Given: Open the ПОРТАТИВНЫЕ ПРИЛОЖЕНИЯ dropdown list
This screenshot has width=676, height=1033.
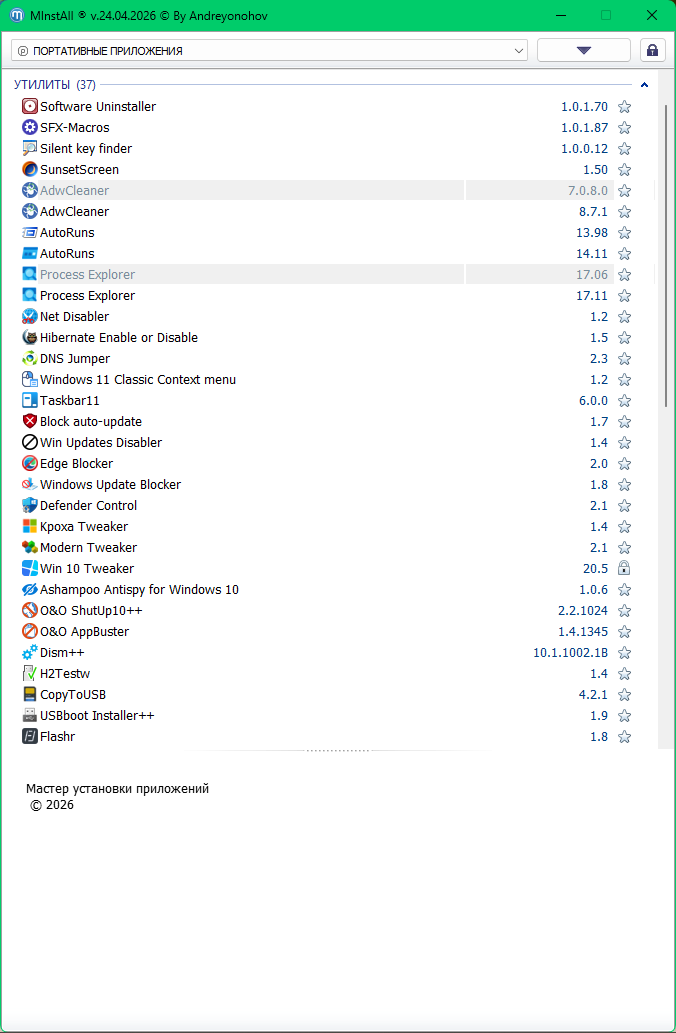Looking at the screenshot, I should tap(269, 50).
